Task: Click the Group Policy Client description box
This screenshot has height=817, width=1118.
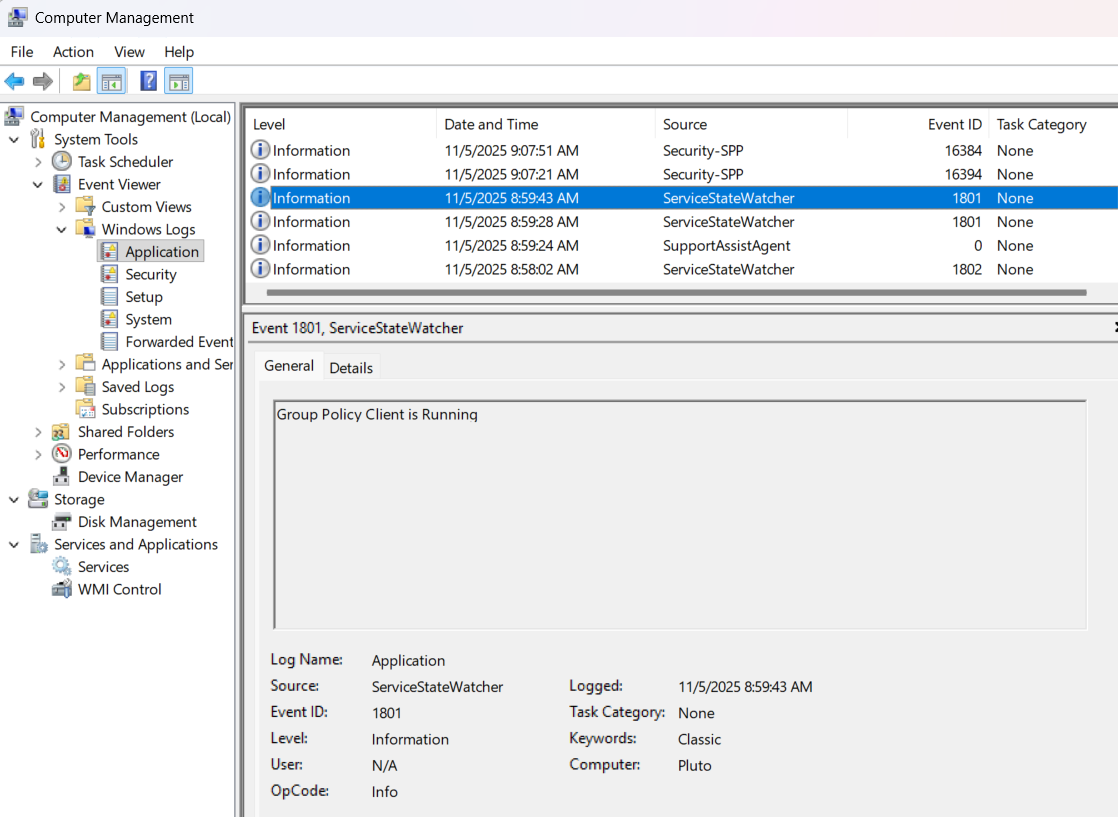Action: tap(680, 515)
